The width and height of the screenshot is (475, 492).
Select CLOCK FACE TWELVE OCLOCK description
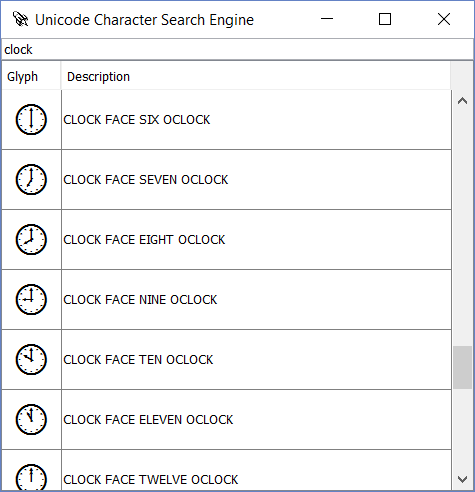coord(151,480)
